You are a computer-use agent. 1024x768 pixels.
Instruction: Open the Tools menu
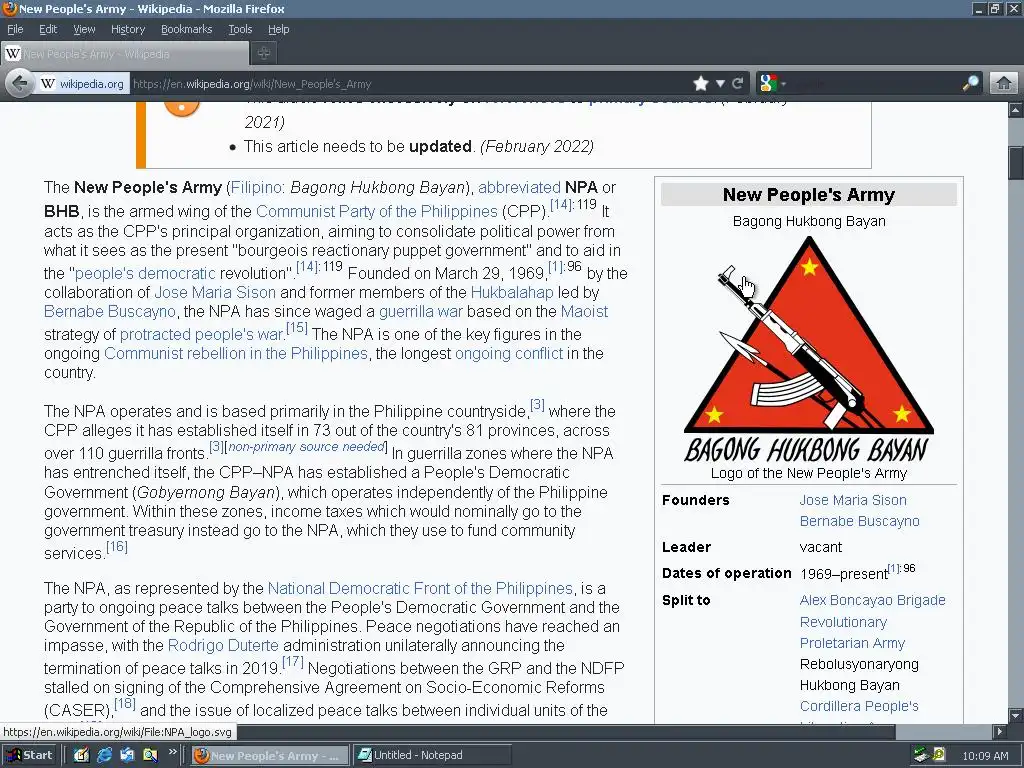(x=240, y=29)
